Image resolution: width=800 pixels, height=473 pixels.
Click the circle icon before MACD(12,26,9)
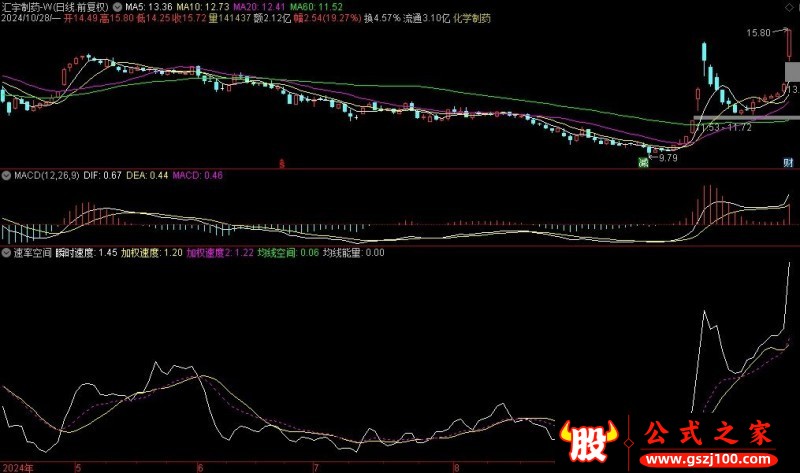click(7, 176)
